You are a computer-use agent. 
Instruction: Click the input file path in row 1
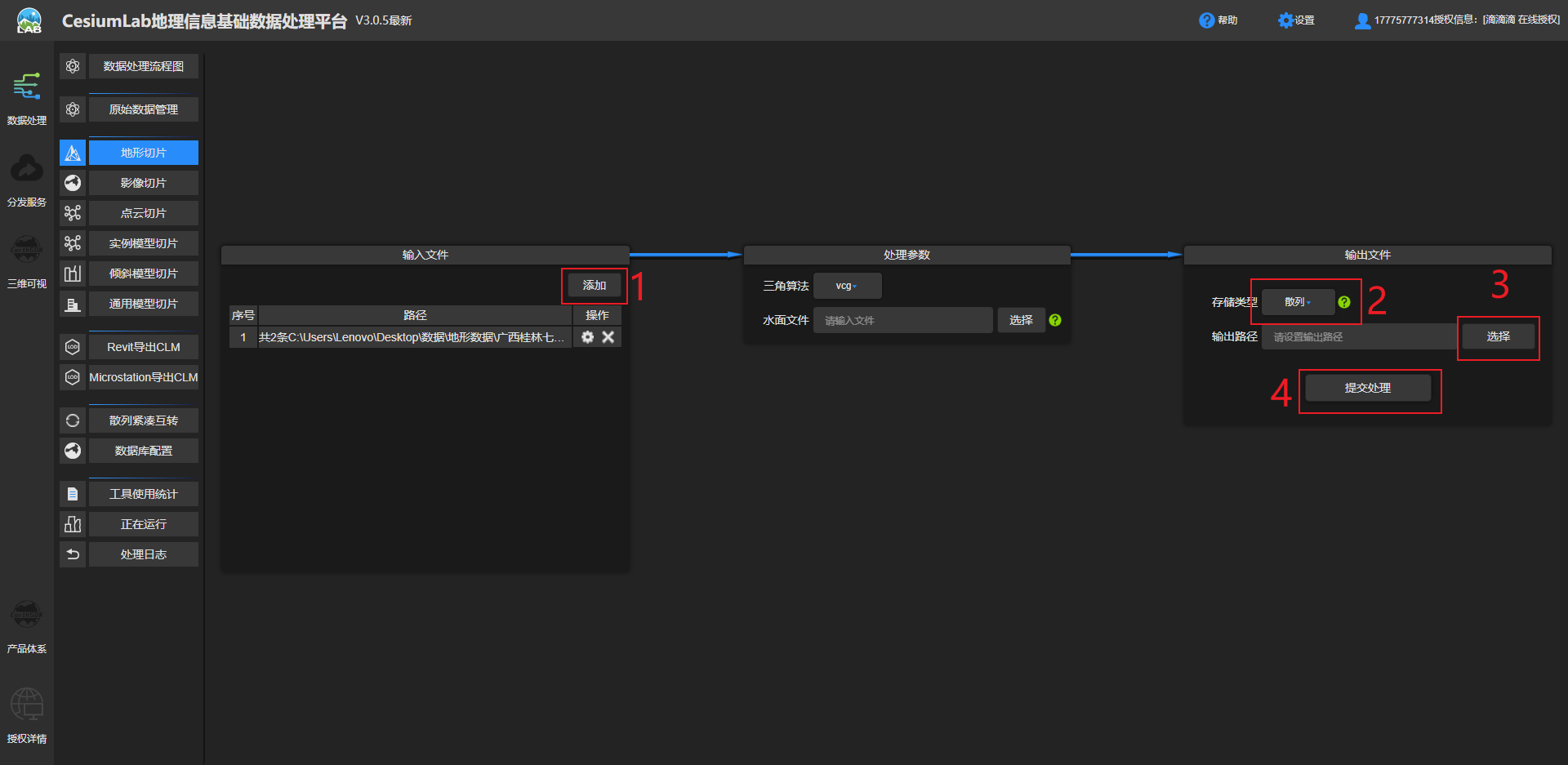[x=415, y=337]
